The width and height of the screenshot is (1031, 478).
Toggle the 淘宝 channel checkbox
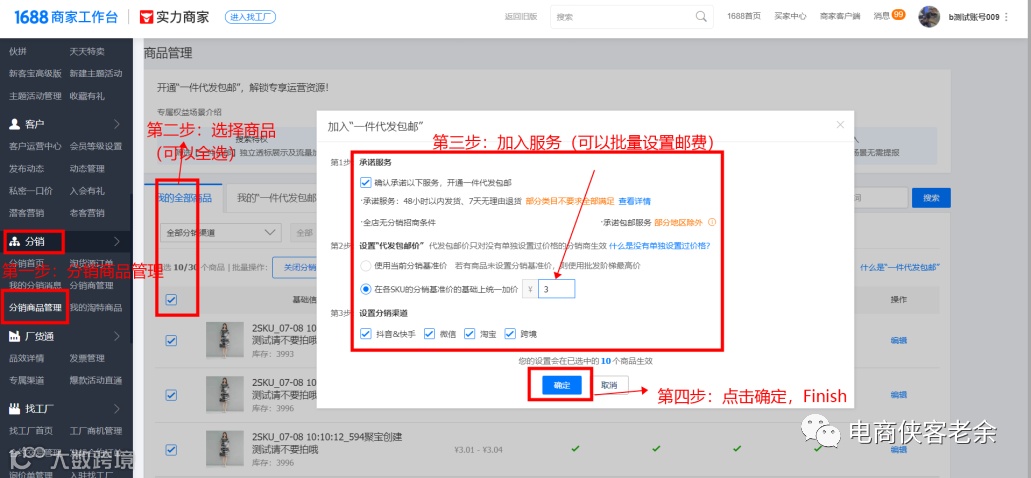click(469, 333)
